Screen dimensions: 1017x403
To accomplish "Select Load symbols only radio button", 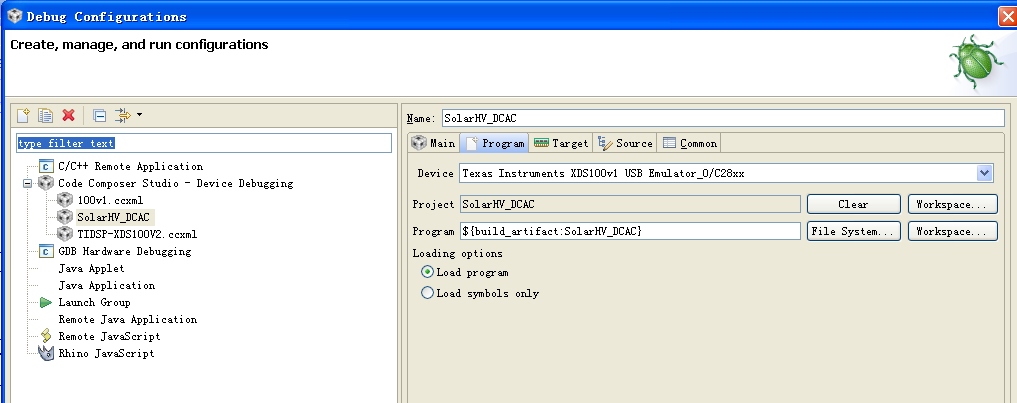I will (x=427, y=293).
